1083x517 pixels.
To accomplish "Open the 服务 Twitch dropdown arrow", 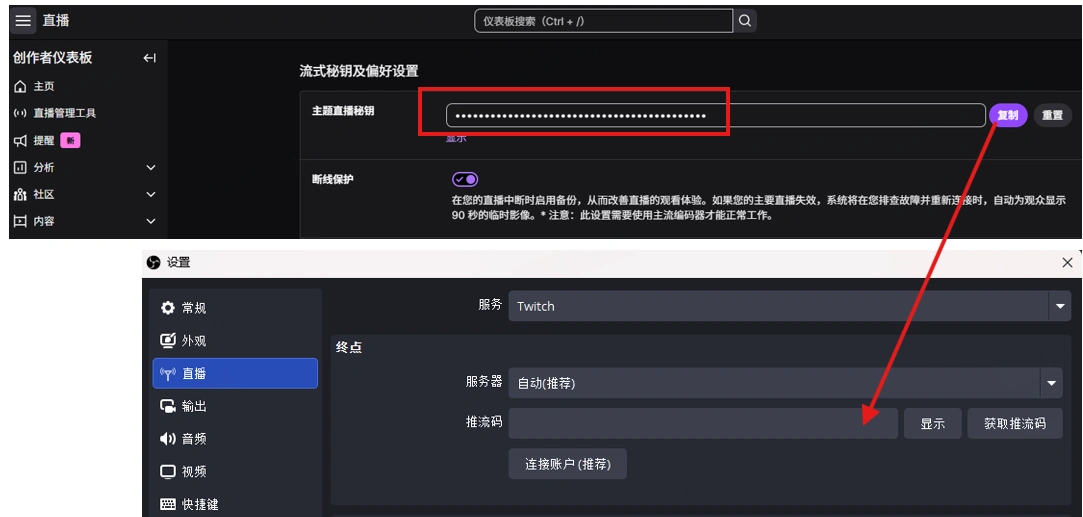I will [1060, 306].
